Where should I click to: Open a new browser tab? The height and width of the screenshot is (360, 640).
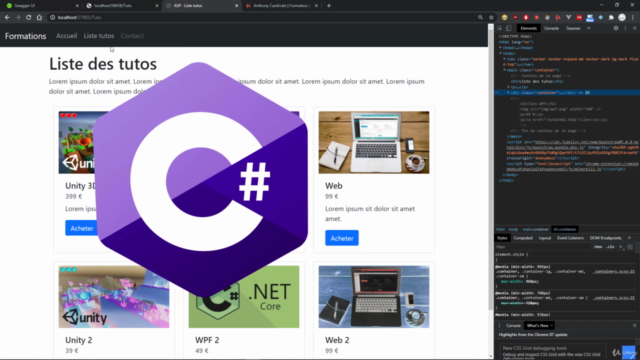coord(329,6)
